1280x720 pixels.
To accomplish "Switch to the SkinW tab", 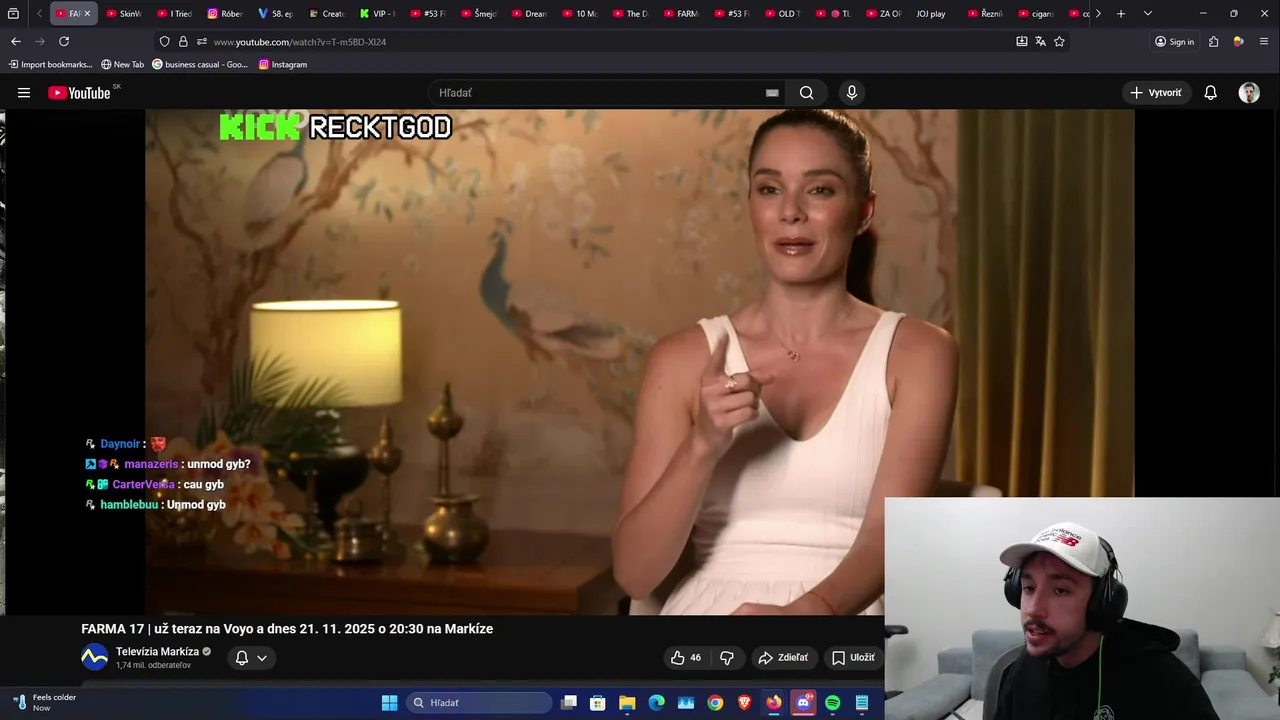I will [x=124, y=14].
